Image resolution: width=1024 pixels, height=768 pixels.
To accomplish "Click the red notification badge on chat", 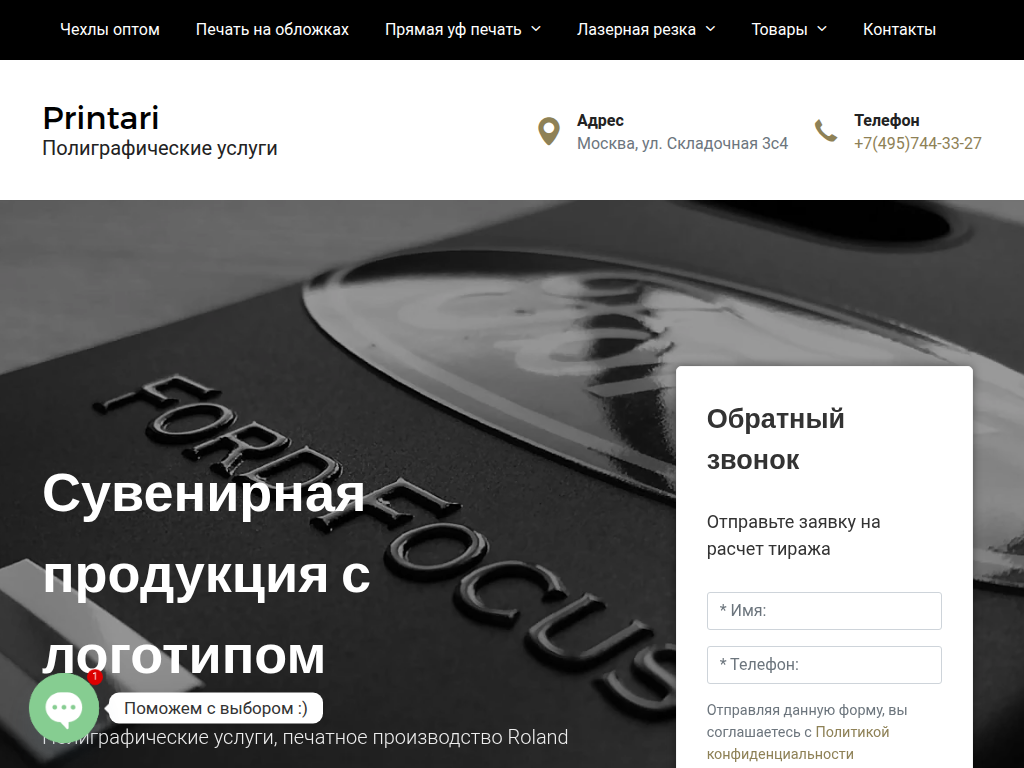I will point(95,677).
